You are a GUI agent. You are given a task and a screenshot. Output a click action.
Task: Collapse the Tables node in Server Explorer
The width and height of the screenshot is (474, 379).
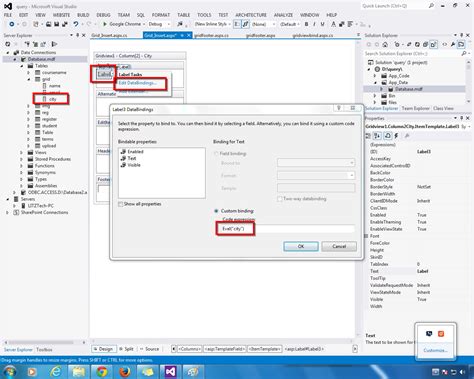tap(22, 66)
